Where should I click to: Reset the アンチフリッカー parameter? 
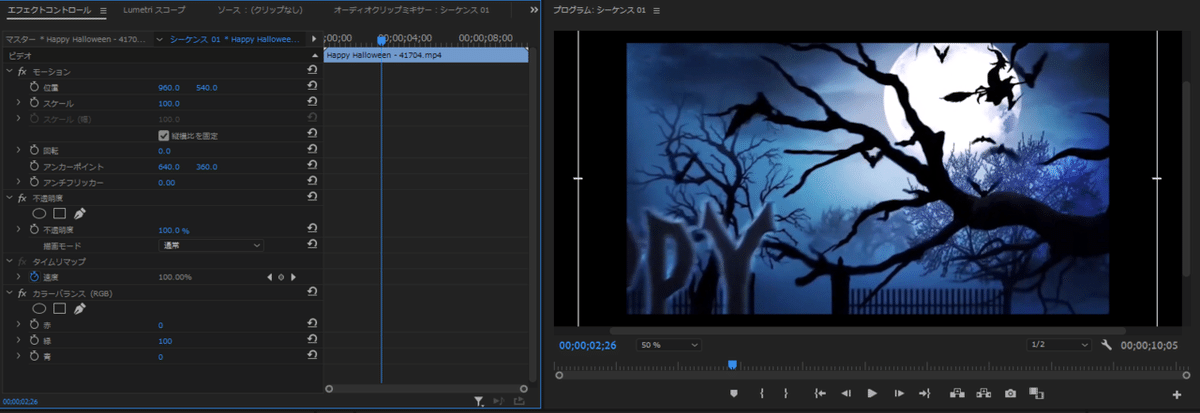point(312,182)
